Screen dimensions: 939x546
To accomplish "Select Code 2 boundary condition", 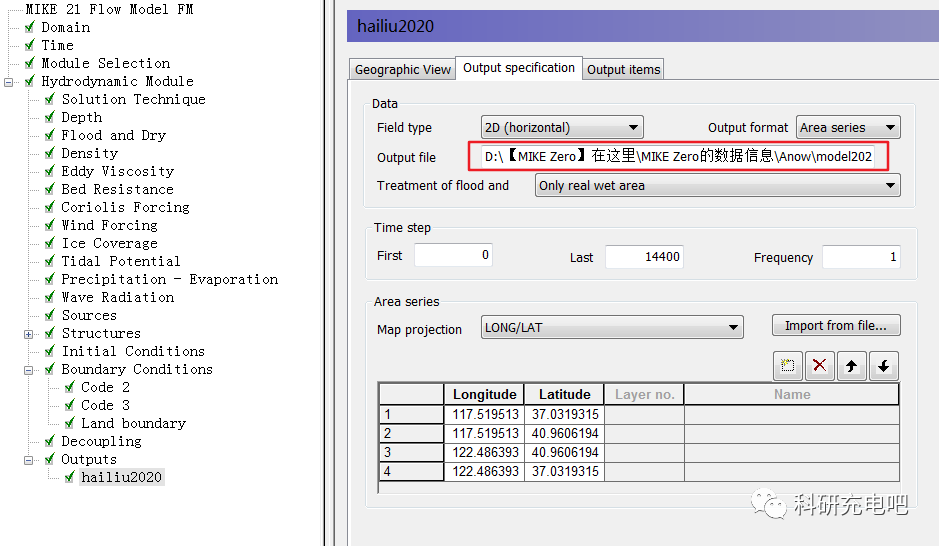I will [x=105, y=387].
